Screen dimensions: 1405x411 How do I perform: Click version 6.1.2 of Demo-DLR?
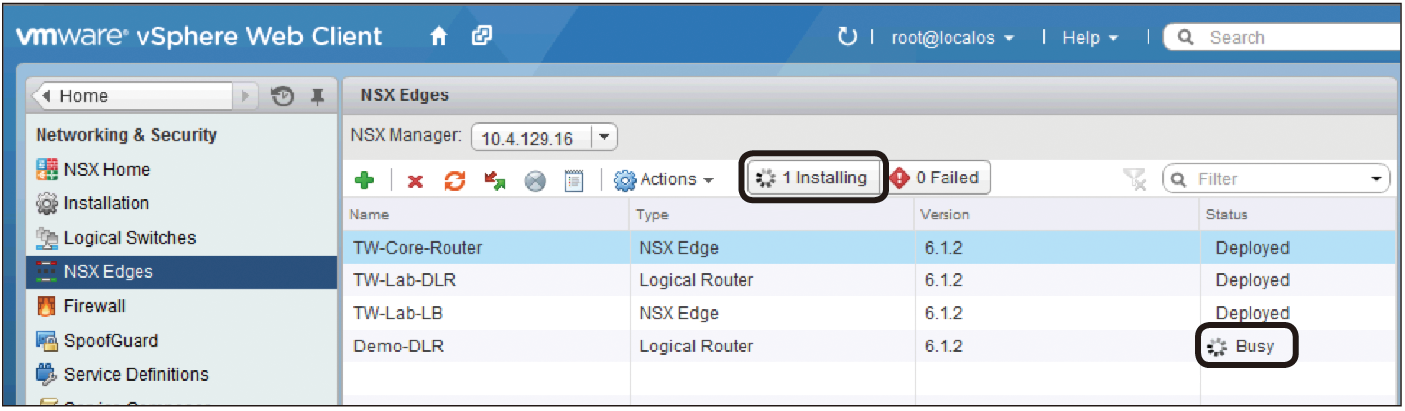[943, 346]
